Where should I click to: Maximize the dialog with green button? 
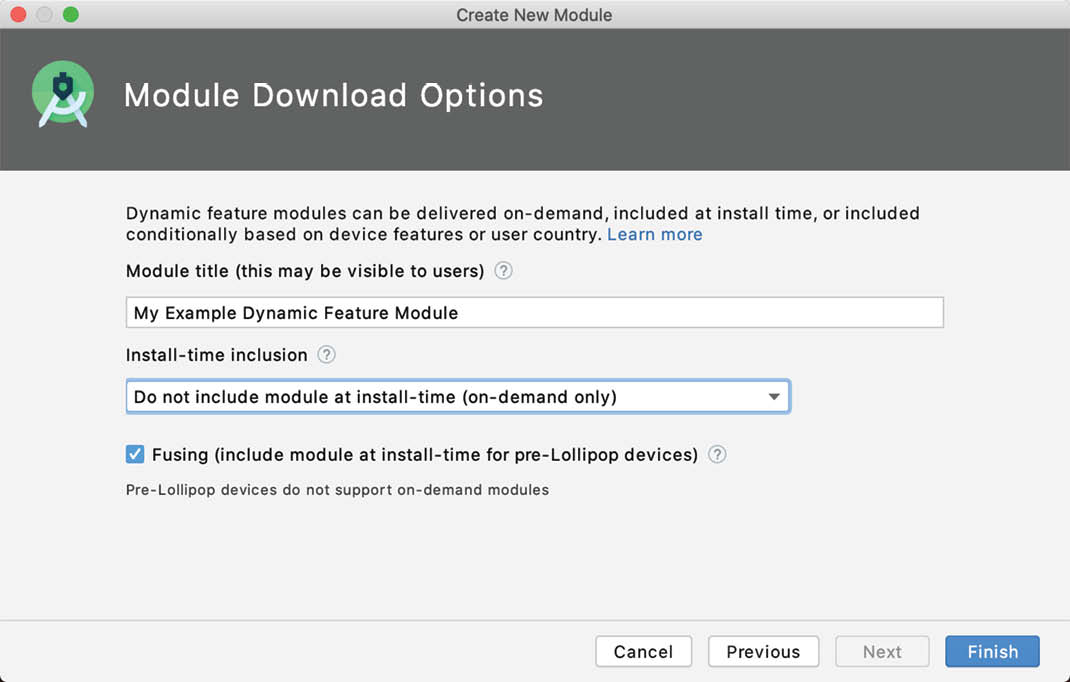point(71,14)
